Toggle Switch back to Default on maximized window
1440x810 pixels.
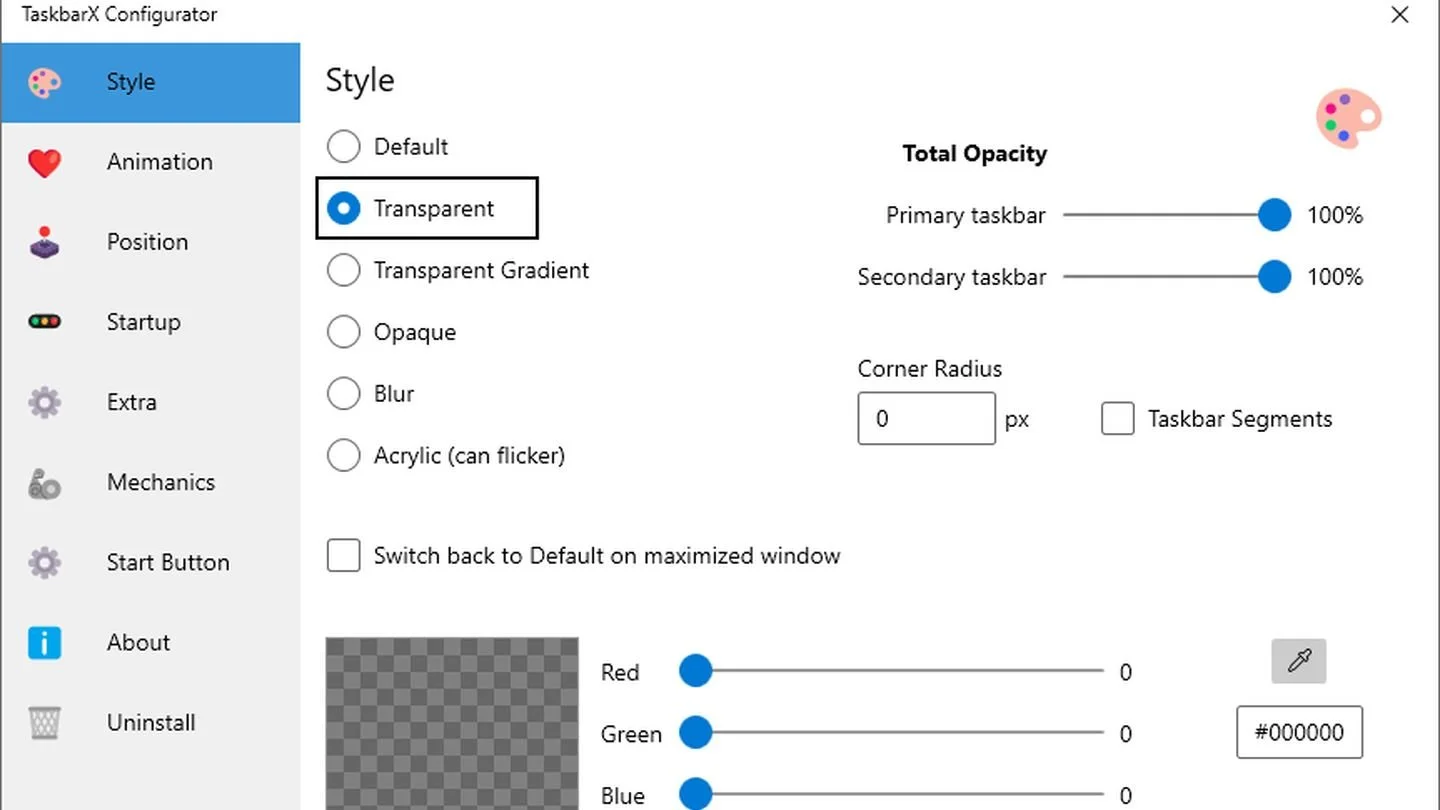tap(343, 555)
